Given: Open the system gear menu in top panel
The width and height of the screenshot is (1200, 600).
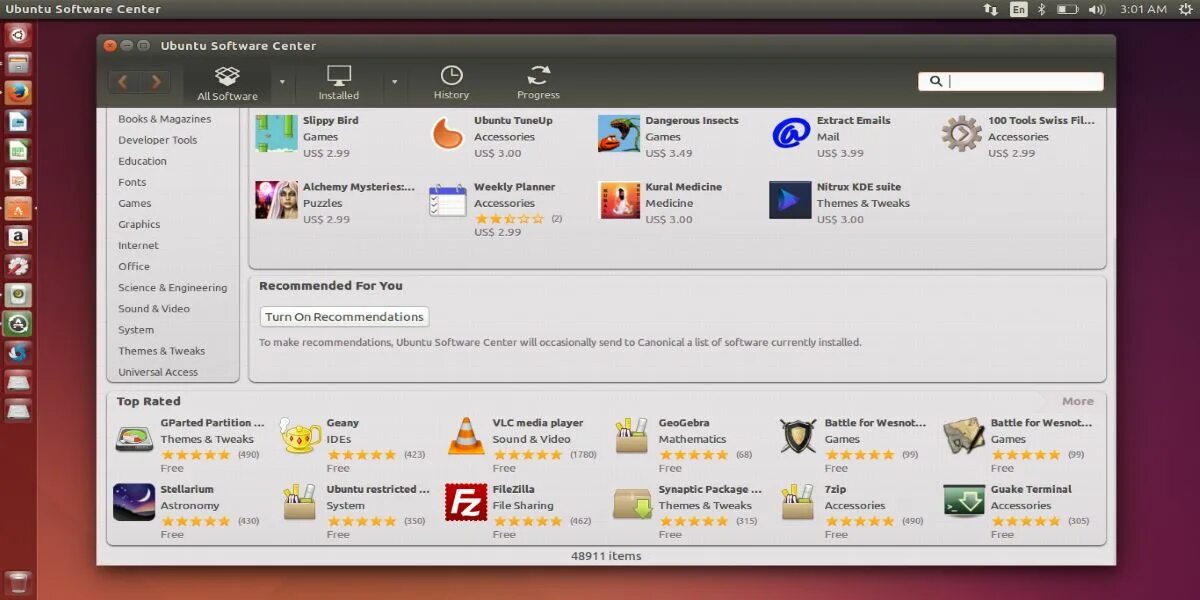Looking at the screenshot, I should click(1185, 9).
